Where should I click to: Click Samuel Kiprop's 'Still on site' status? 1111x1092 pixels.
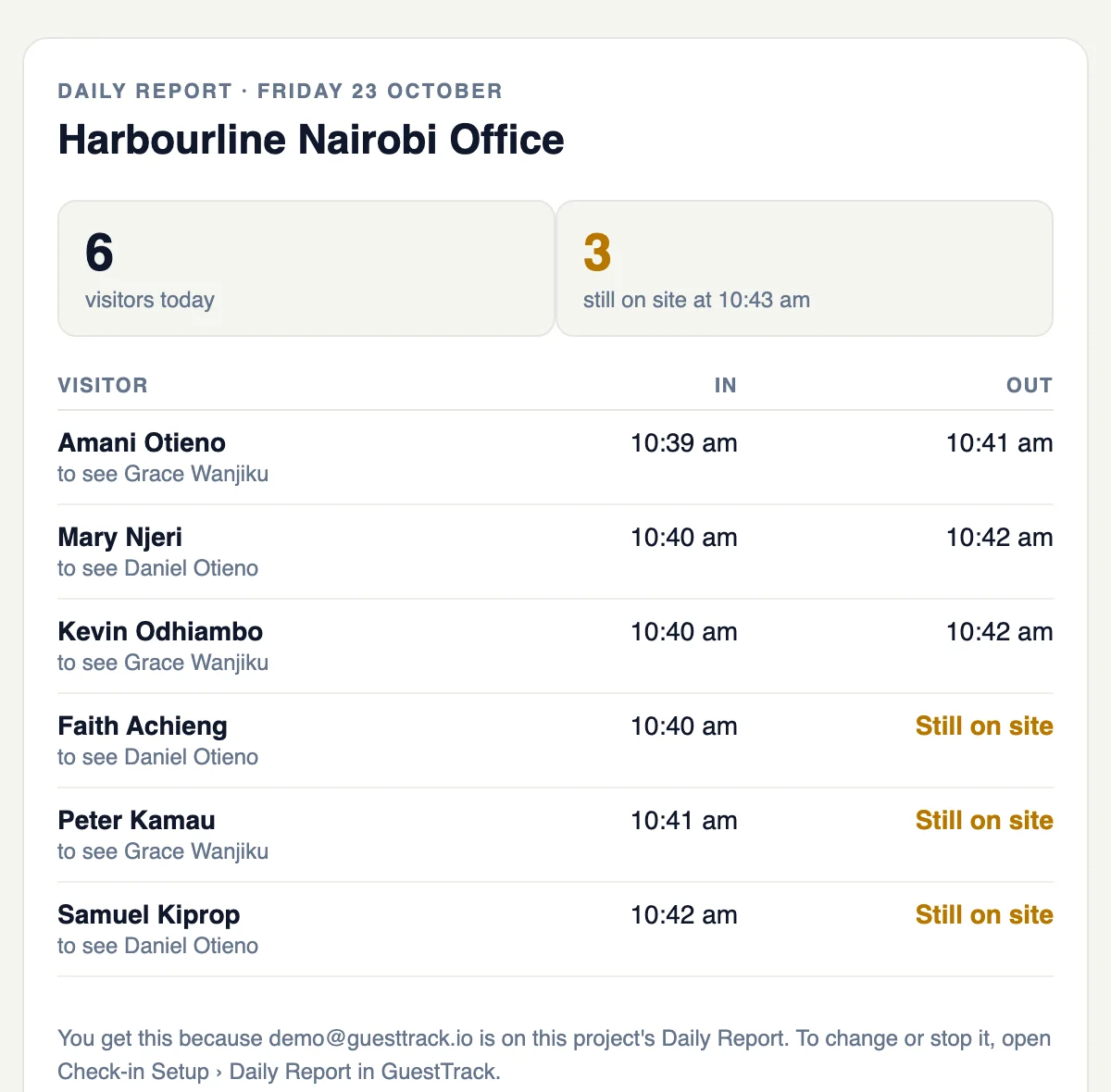point(984,914)
